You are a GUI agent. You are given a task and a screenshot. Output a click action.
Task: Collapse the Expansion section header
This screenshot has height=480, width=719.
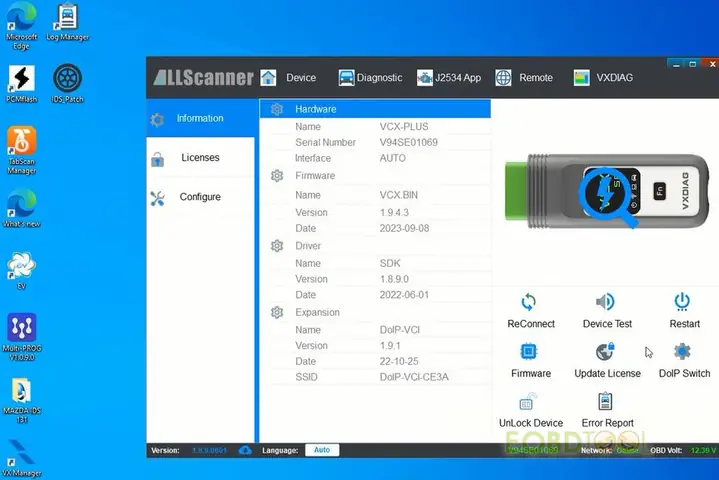point(316,313)
